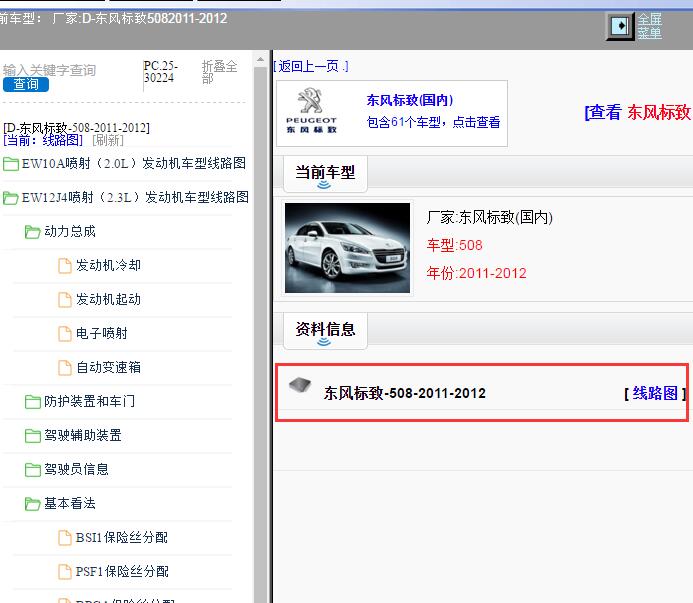Click the [当前: 线路图] link
Screen dimensions: 693x603
click(43, 140)
